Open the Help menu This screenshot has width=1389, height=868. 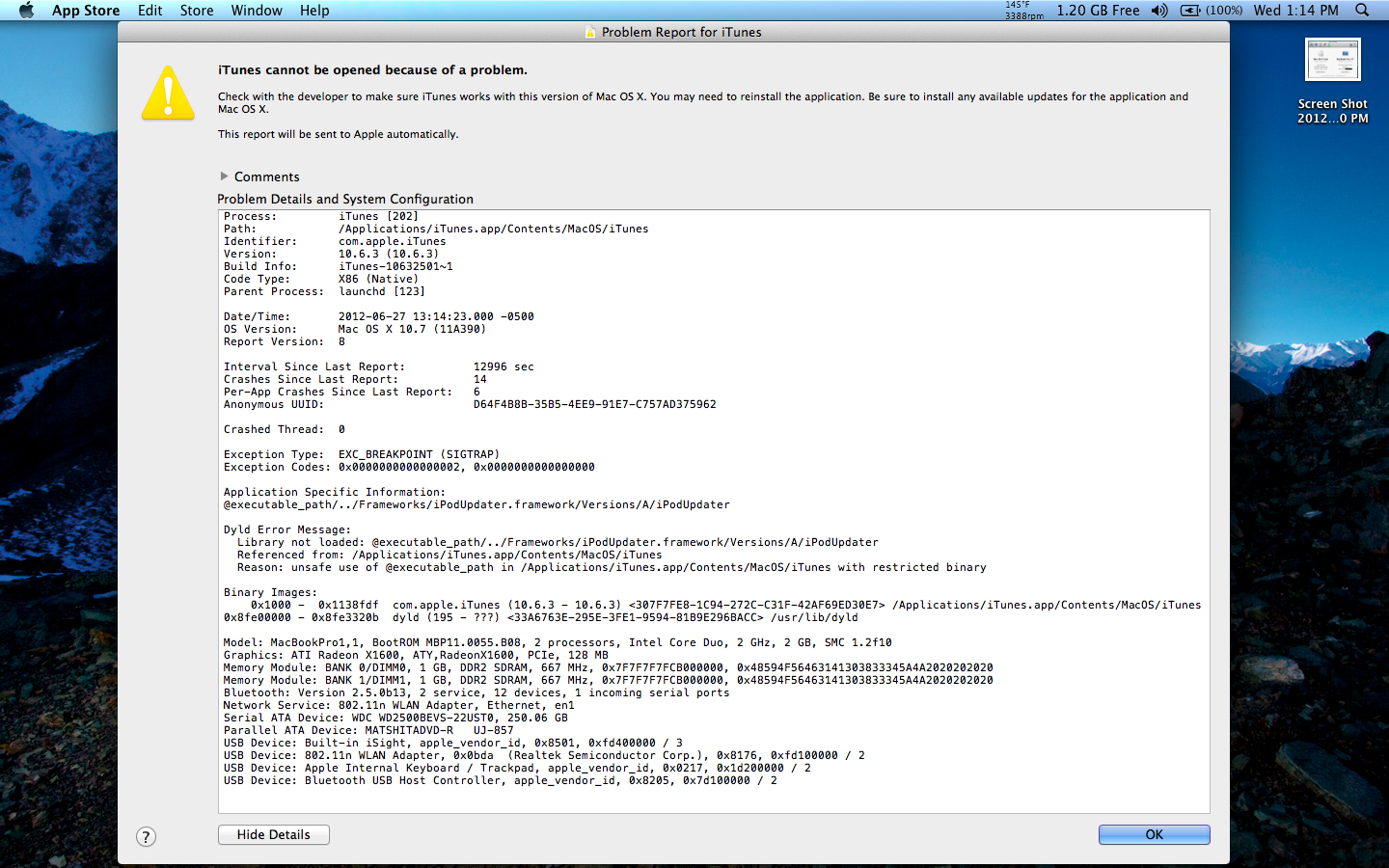314,11
